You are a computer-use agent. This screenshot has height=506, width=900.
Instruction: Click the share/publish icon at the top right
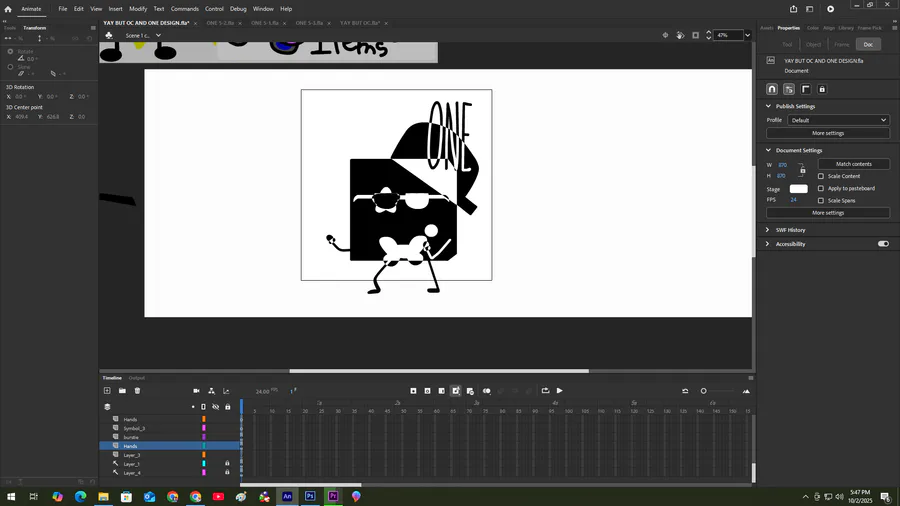(x=793, y=9)
